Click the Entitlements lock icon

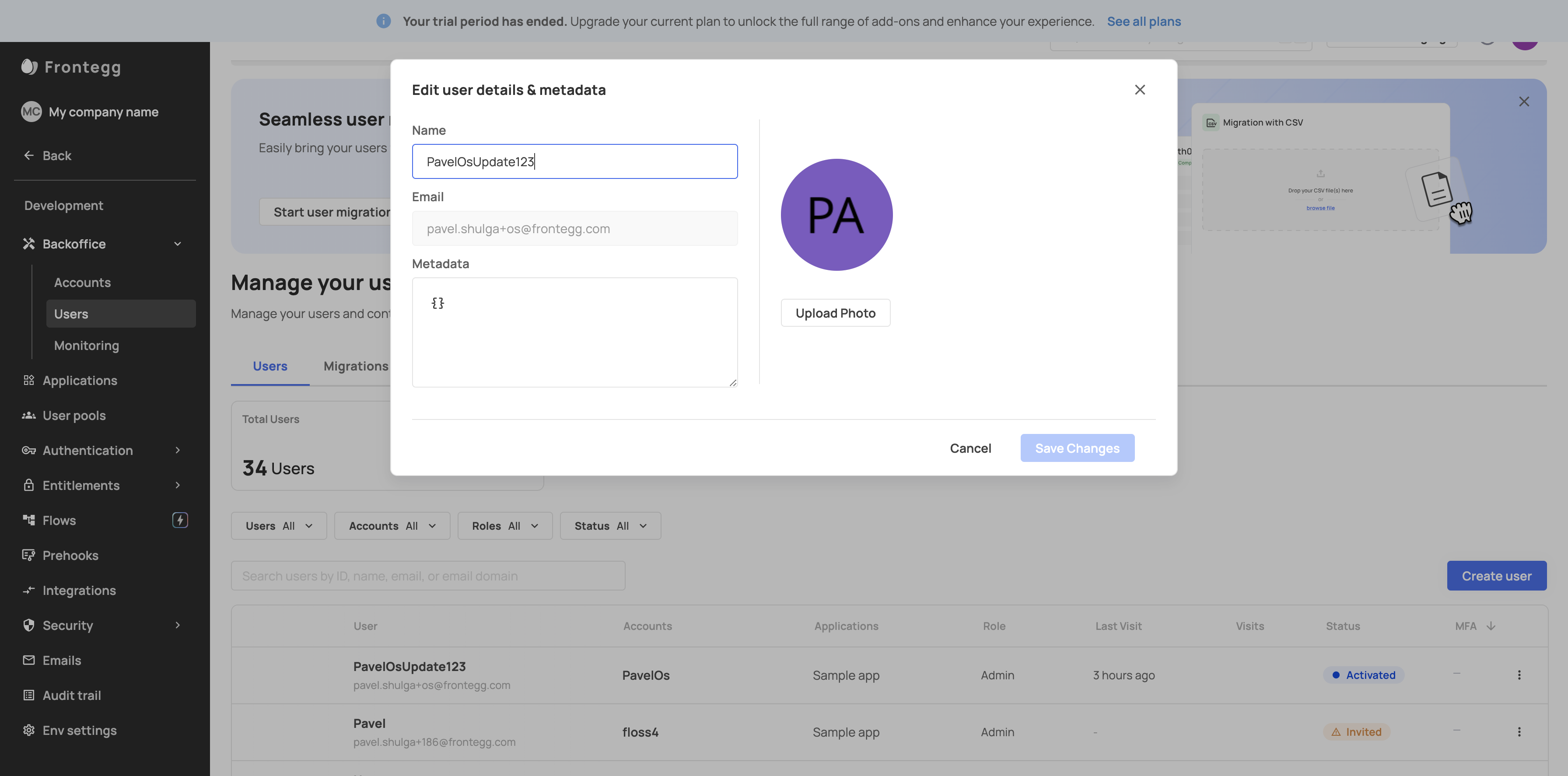tap(28, 485)
